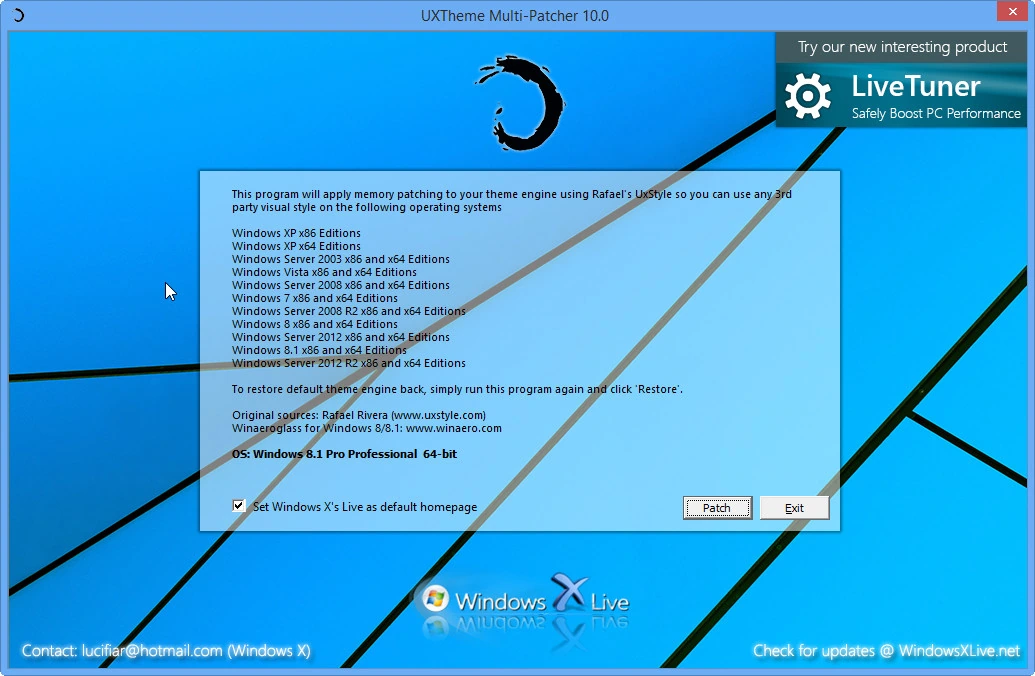Click 'Windows 8.1 x86 and x64 Editions'
The image size is (1035, 676).
click(319, 351)
